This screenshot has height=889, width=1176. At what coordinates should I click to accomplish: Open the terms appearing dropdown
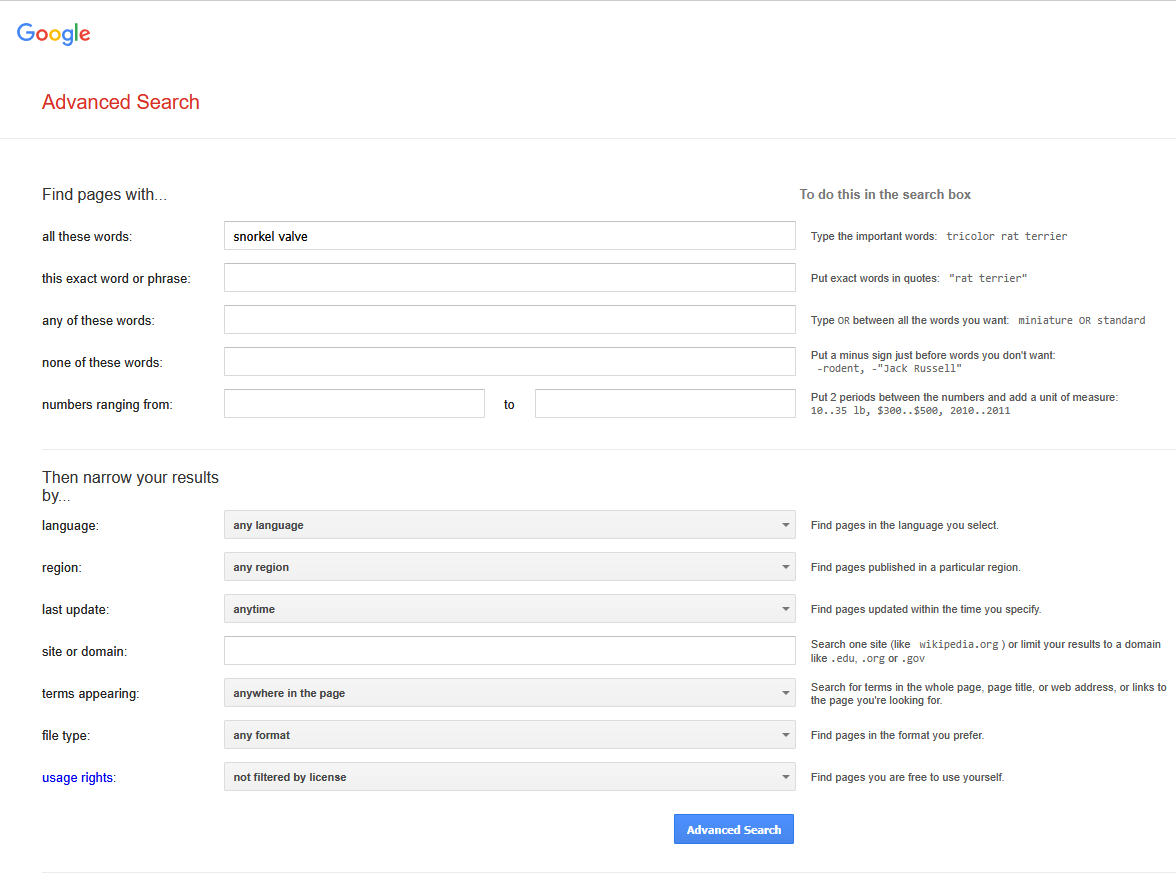pyautogui.click(x=509, y=693)
